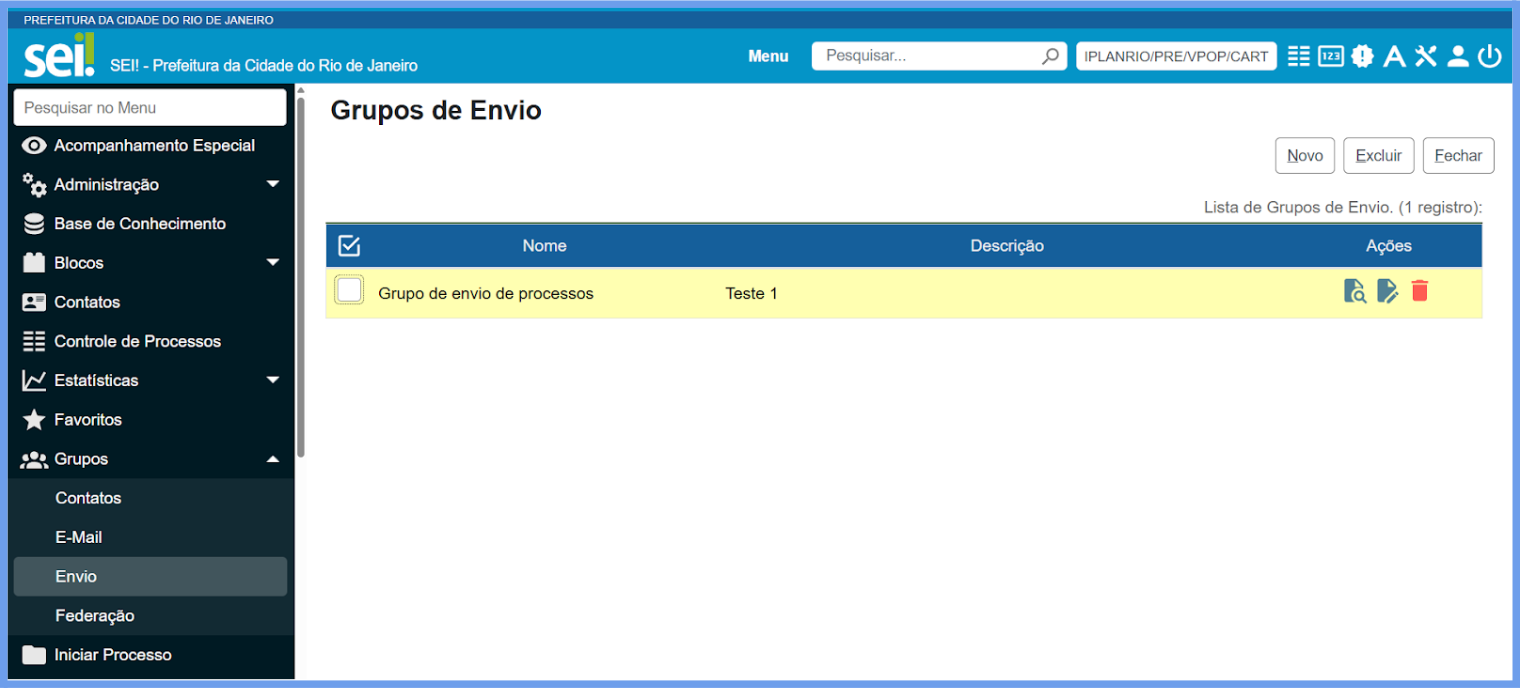Open the wrench and screwdriver settings icon
The image size is (1520, 688).
tap(1425, 56)
